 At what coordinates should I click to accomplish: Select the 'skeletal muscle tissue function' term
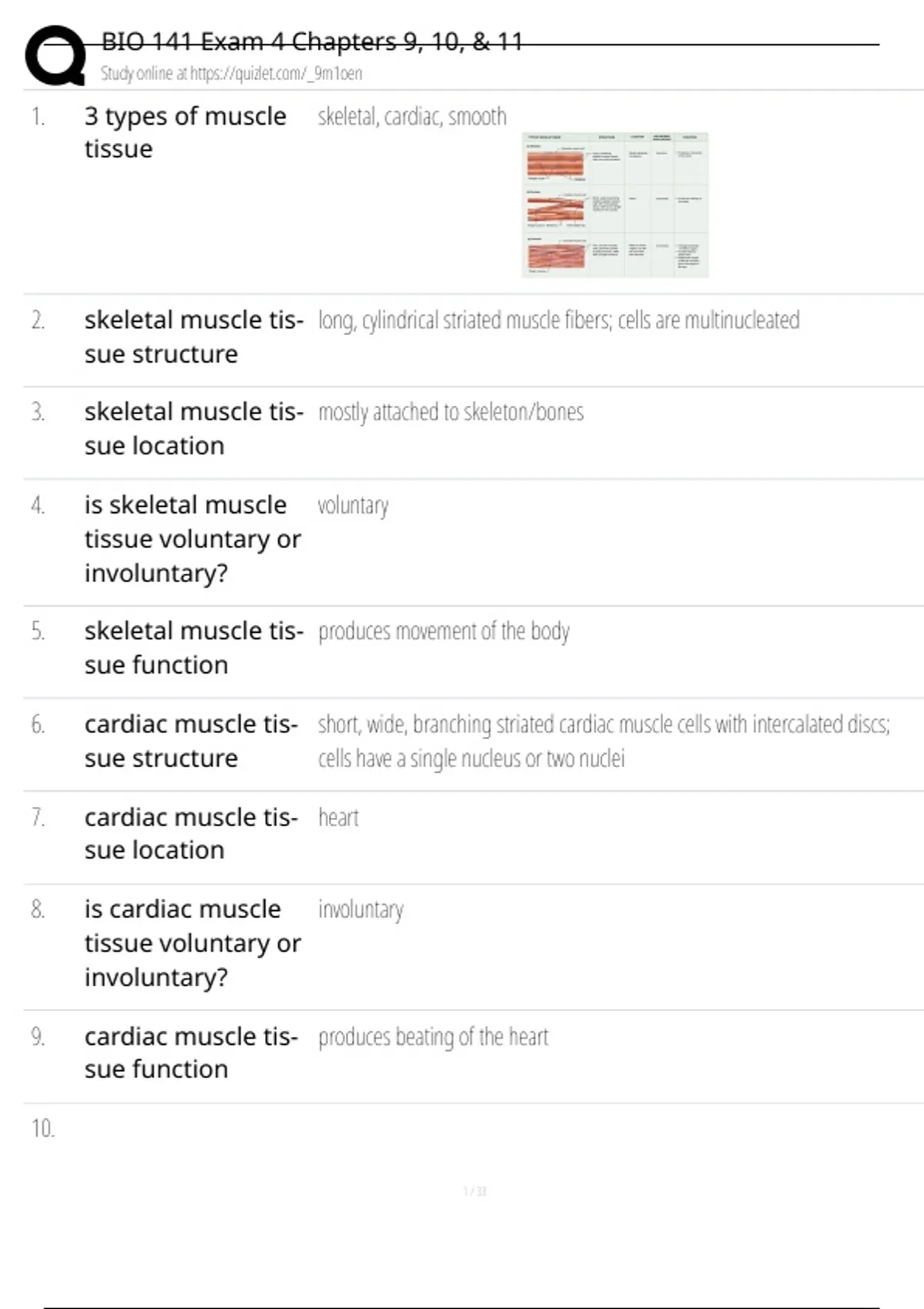(x=193, y=648)
